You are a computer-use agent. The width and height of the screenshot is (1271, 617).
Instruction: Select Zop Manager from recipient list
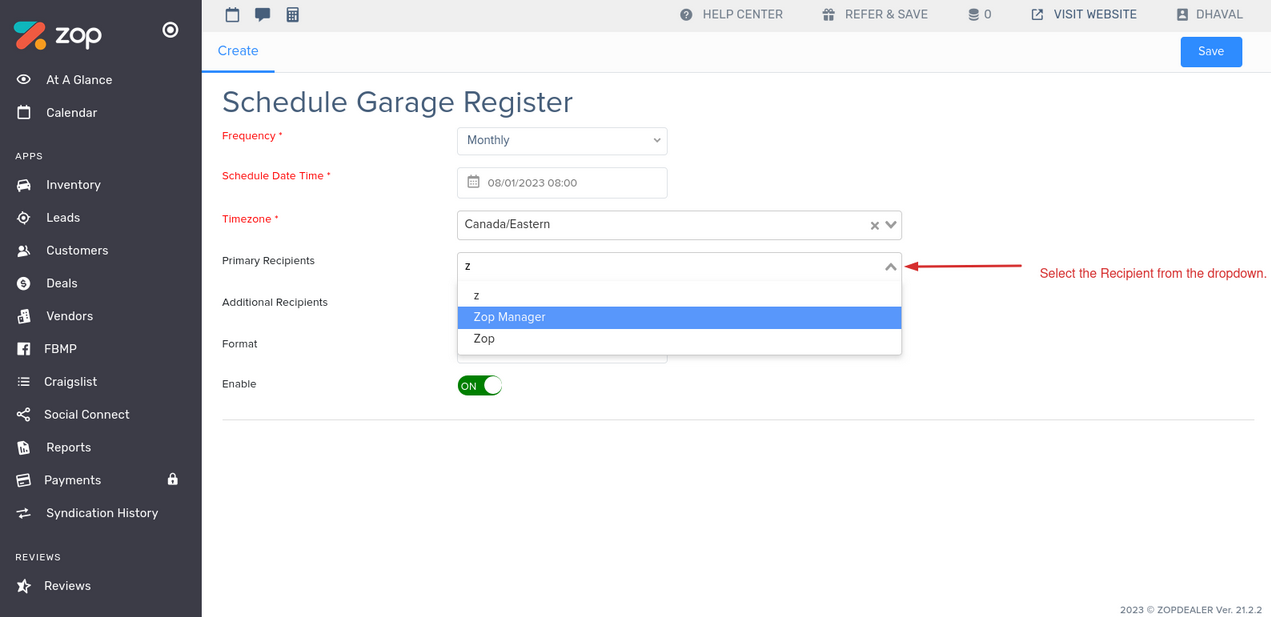(x=679, y=317)
